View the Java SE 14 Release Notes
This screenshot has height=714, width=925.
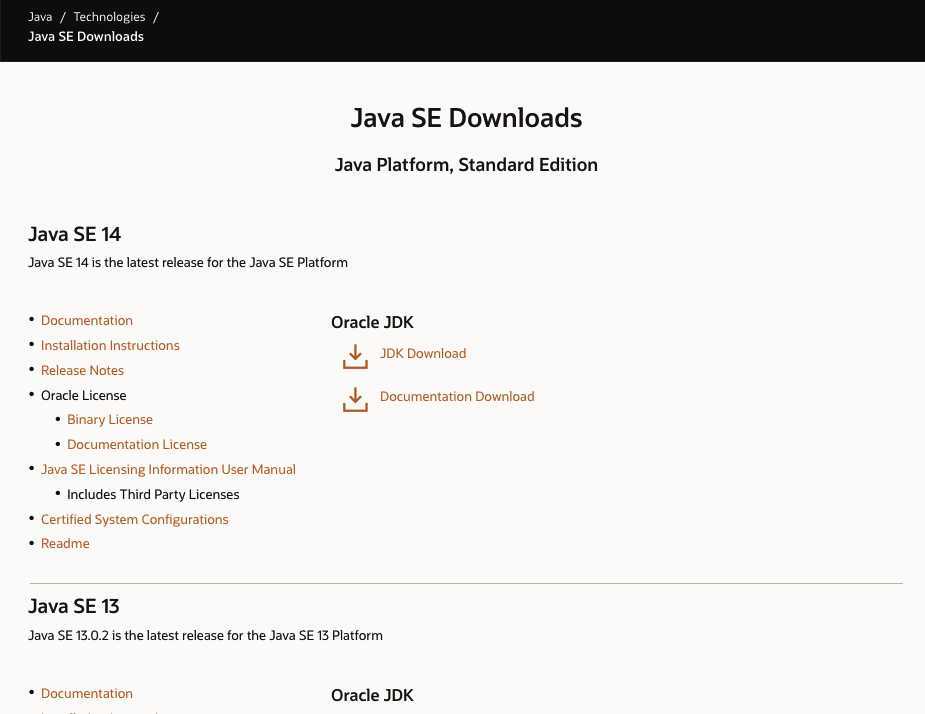coord(83,370)
